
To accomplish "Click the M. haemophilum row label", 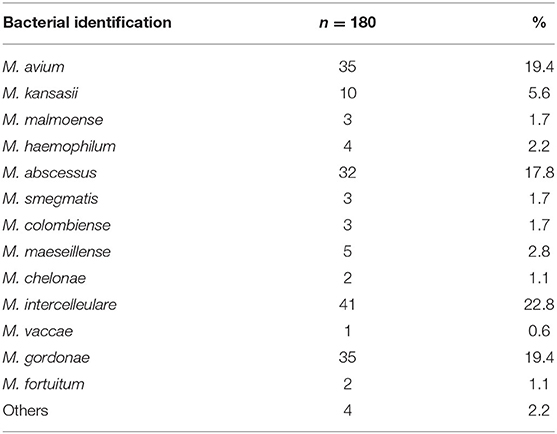I will point(59,146).
